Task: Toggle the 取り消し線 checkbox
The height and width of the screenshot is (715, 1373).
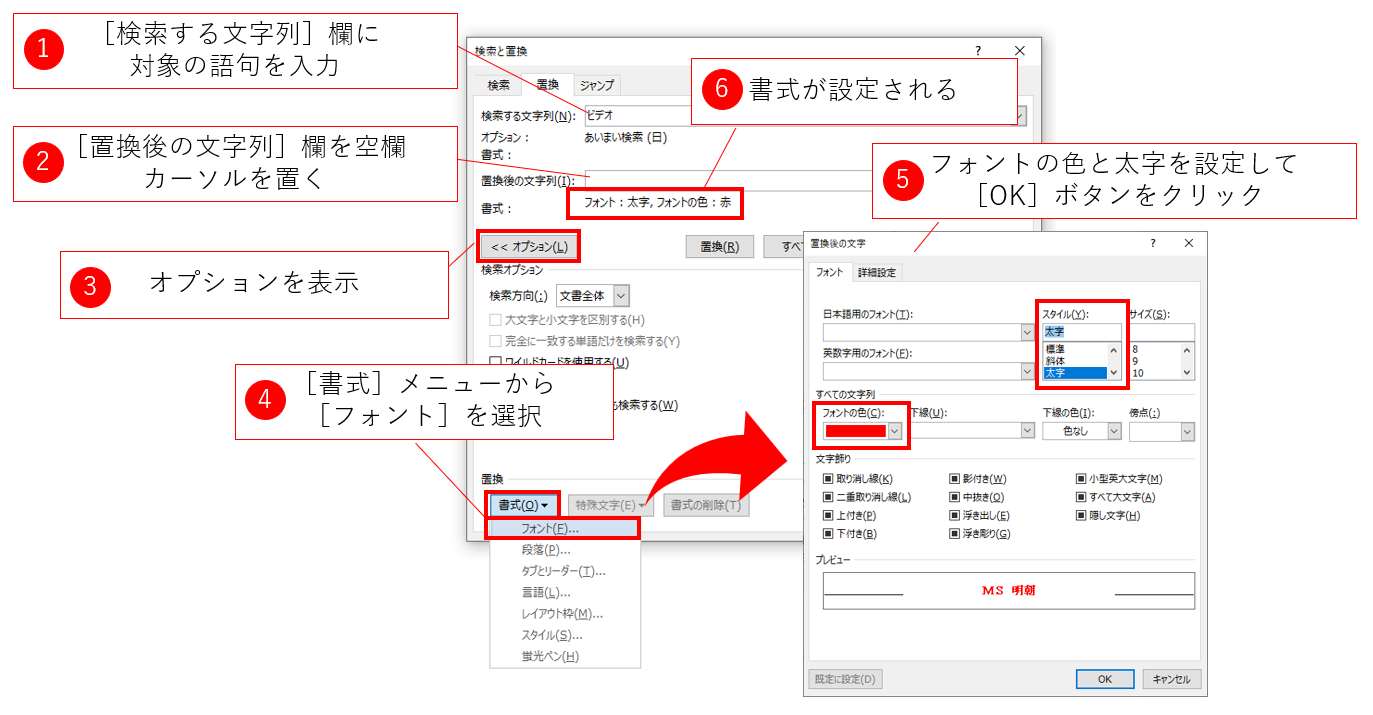Action: pyautogui.click(x=828, y=479)
